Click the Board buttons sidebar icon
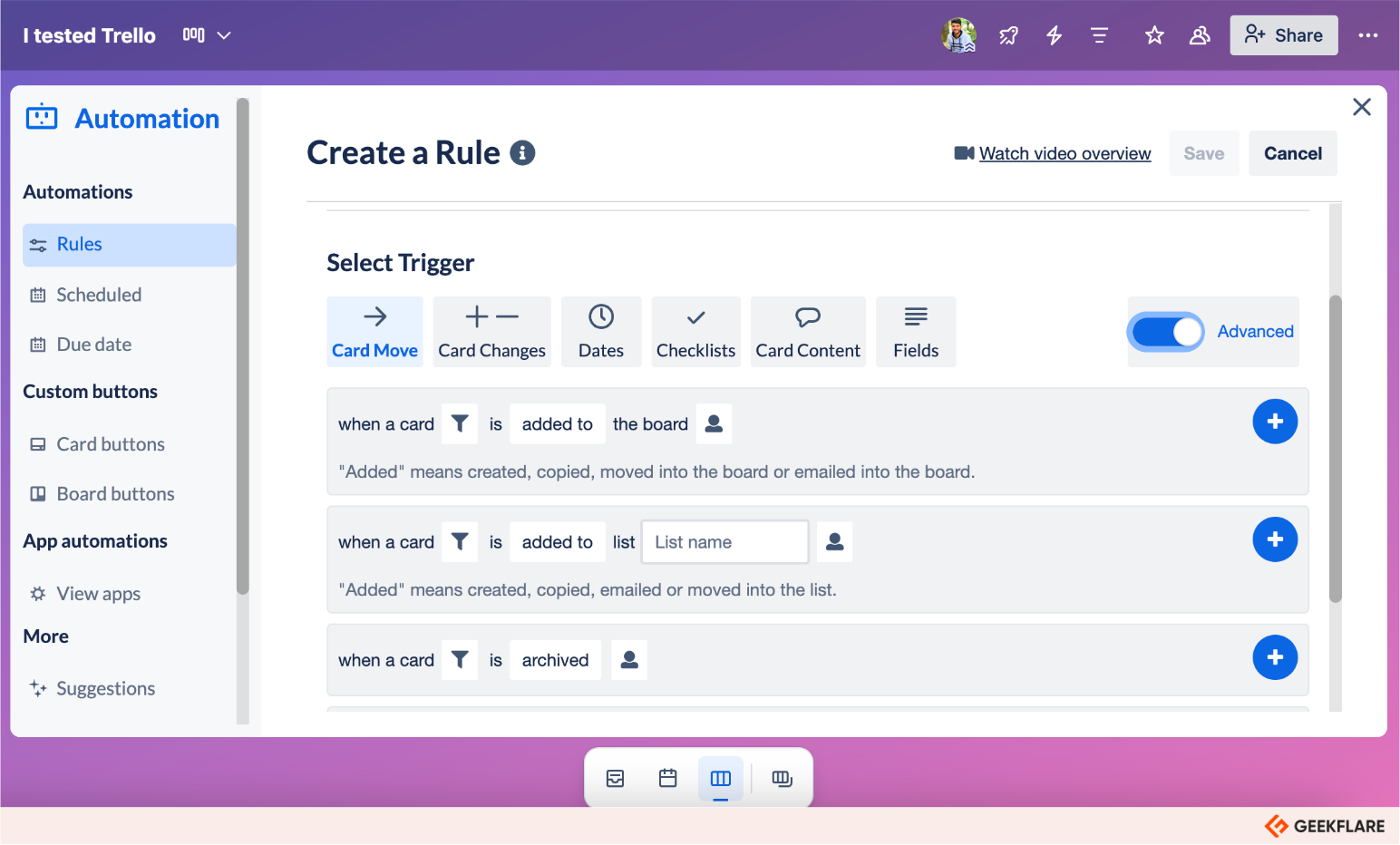The height and width of the screenshot is (845, 1400). [x=38, y=494]
